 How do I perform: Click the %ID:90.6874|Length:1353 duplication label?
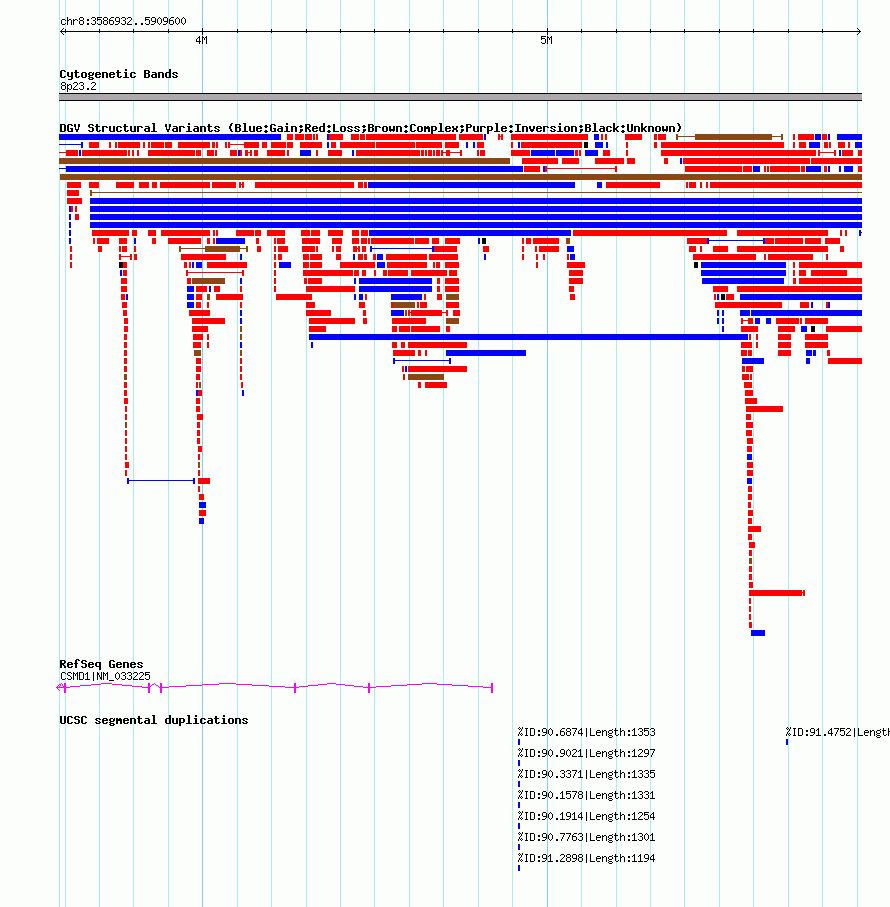tap(586, 732)
